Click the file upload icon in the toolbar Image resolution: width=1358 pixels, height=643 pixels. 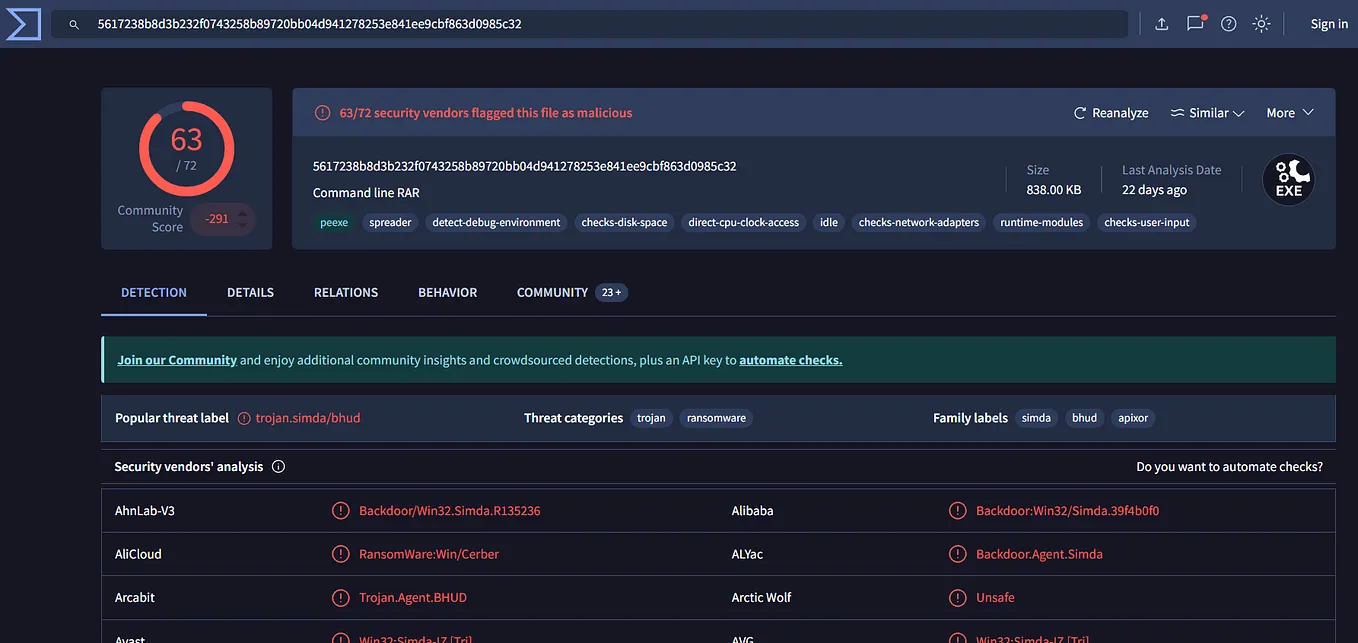click(x=1161, y=22)
